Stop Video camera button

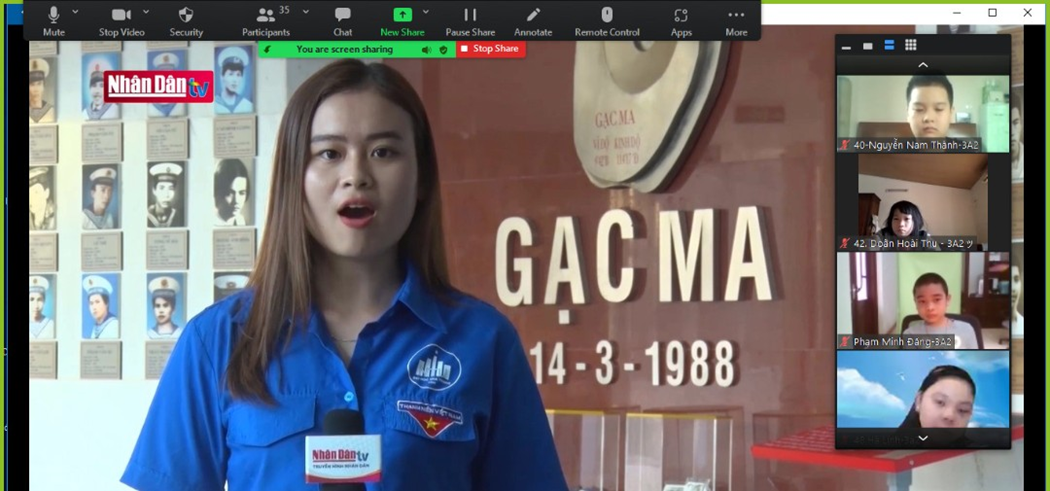[x=121, y=21]
